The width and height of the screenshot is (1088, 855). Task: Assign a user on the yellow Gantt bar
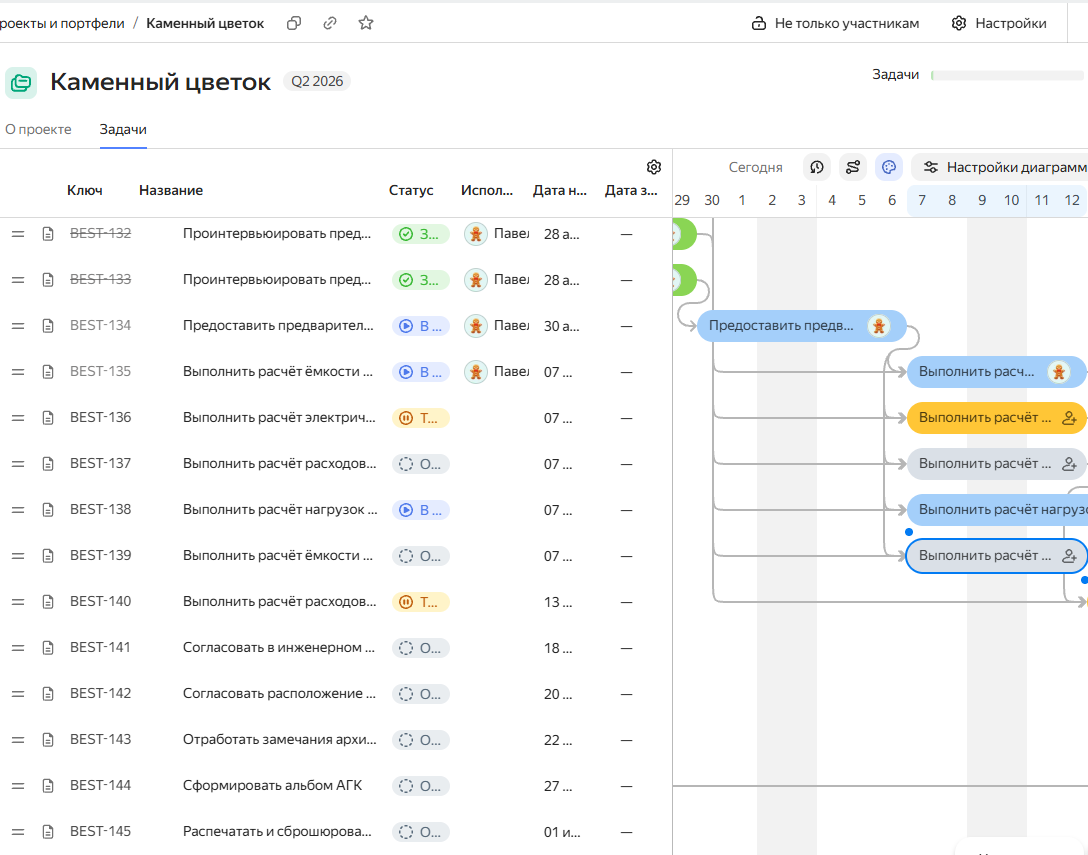pyautogui.click(x=1068, y=417)
